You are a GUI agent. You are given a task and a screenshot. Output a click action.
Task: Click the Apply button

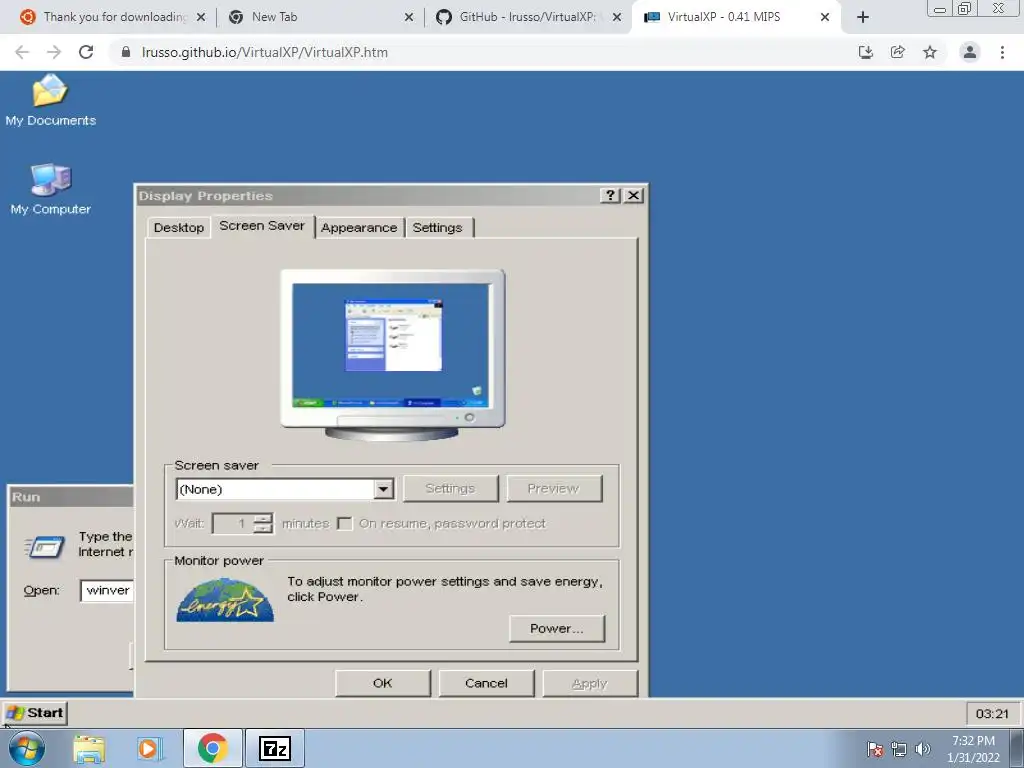590,683
